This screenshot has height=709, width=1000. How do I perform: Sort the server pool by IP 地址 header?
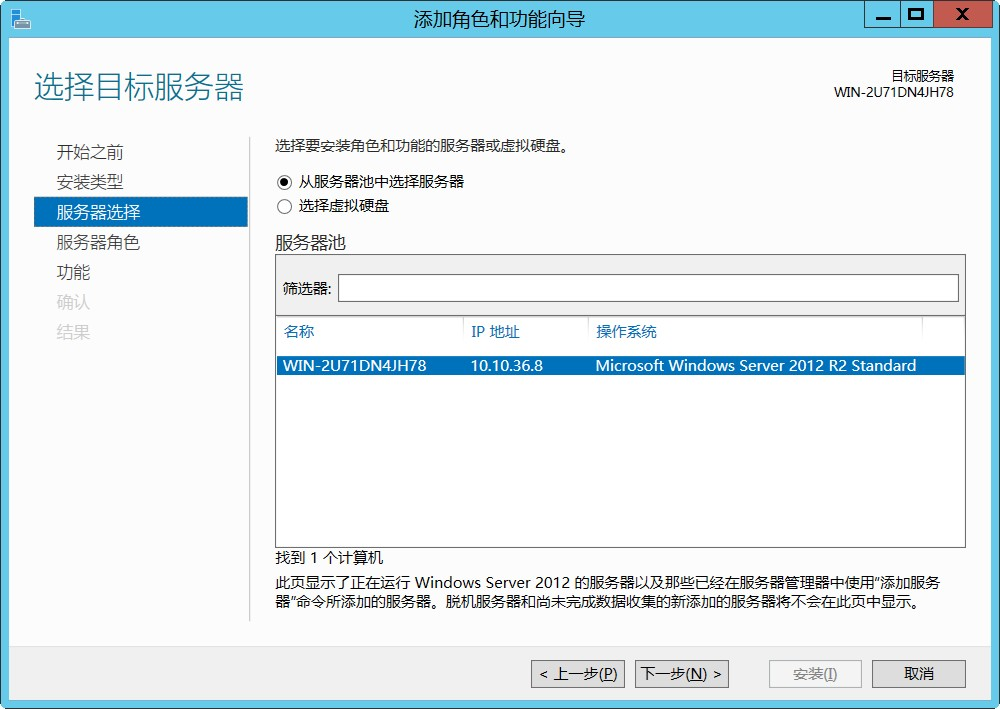pyautogui.click(x=495, y=332)
